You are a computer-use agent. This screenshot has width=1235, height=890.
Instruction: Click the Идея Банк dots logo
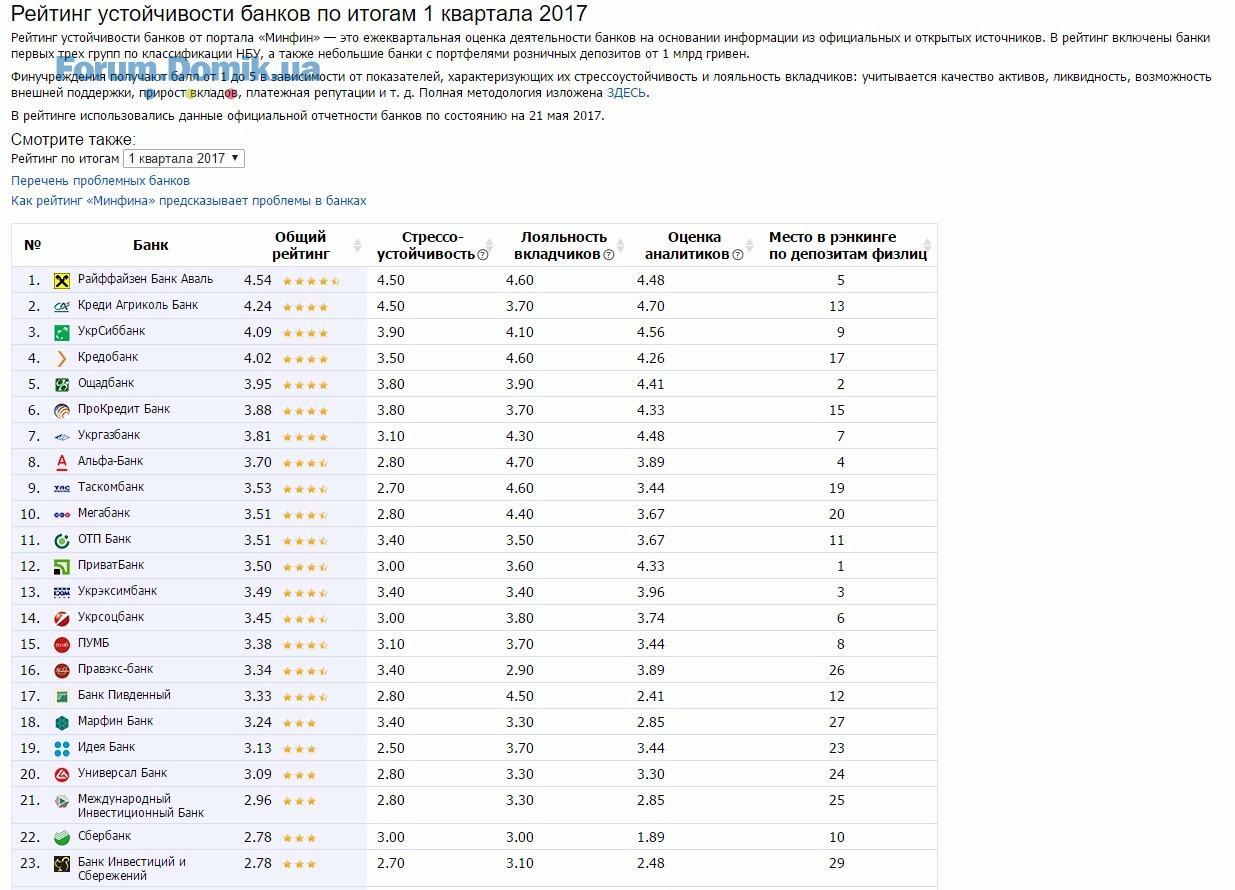point(62,749)
